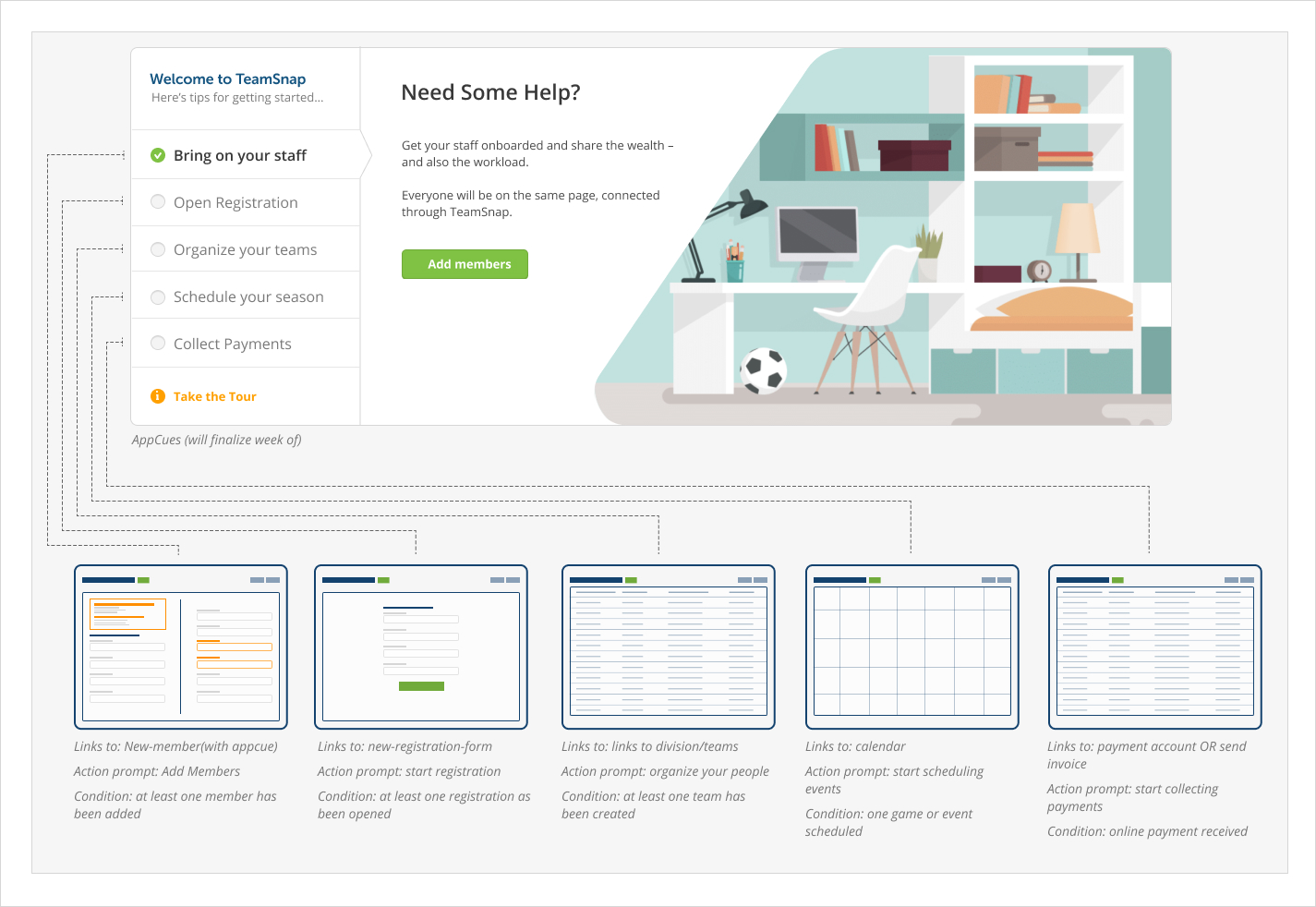Open the payment account wireframe thumbnail
Viewport: 1316px width, 907px height.
(1154, 647)
